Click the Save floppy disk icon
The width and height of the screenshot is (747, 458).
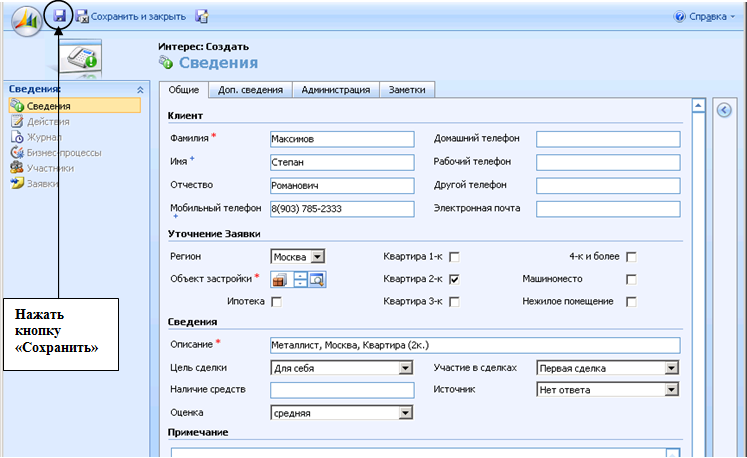point(59,16)
